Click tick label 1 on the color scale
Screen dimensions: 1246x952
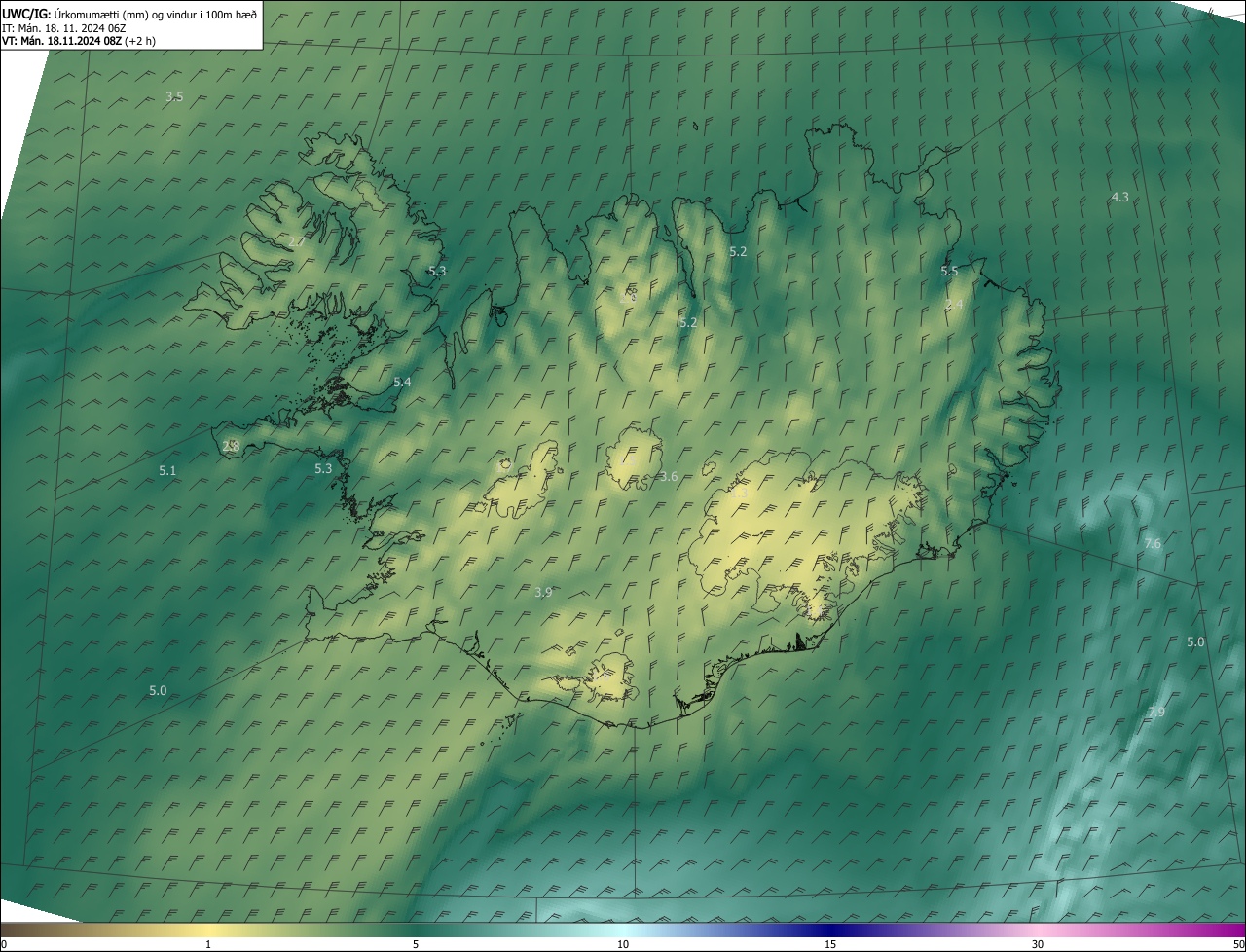(x=208, y=944)
